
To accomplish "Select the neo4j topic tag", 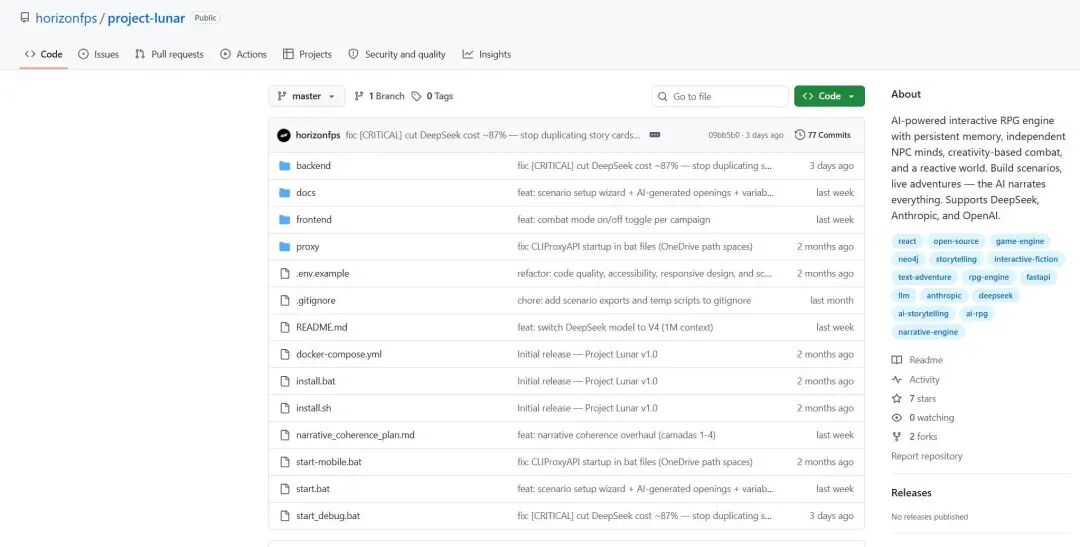I will [908, 260].
